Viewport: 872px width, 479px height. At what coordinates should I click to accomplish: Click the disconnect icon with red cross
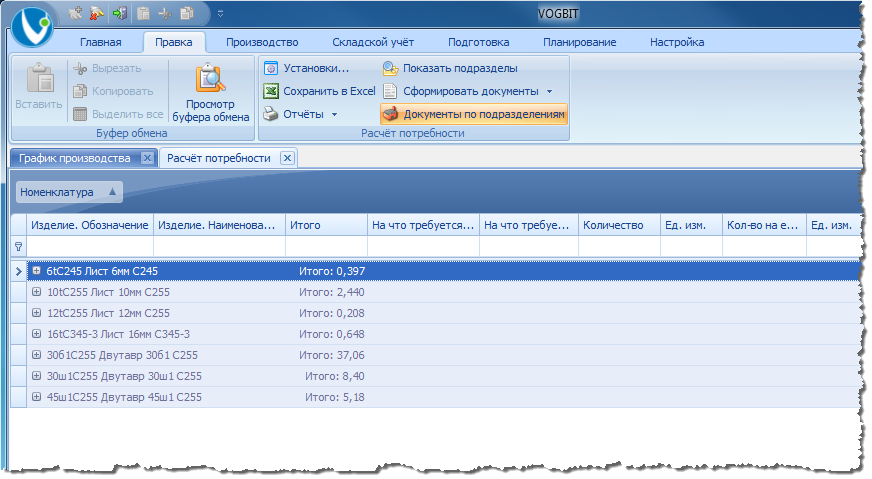(x=97, y=13)
